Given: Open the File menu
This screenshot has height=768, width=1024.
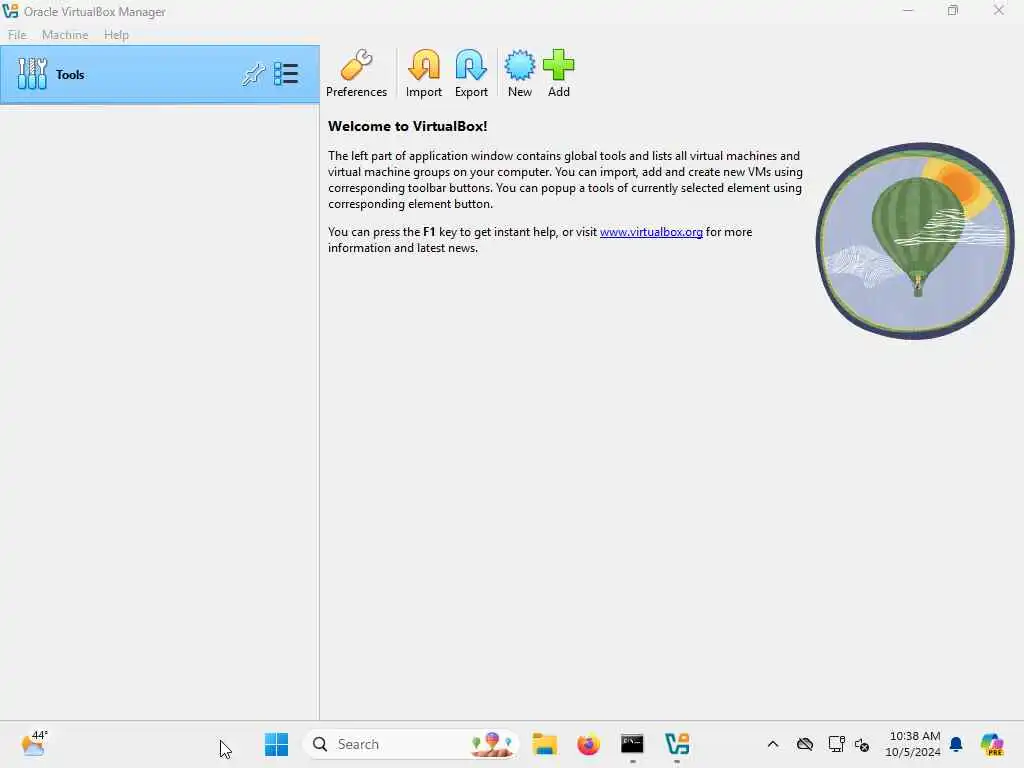Looking at the screenshot, I should point(17,35).
